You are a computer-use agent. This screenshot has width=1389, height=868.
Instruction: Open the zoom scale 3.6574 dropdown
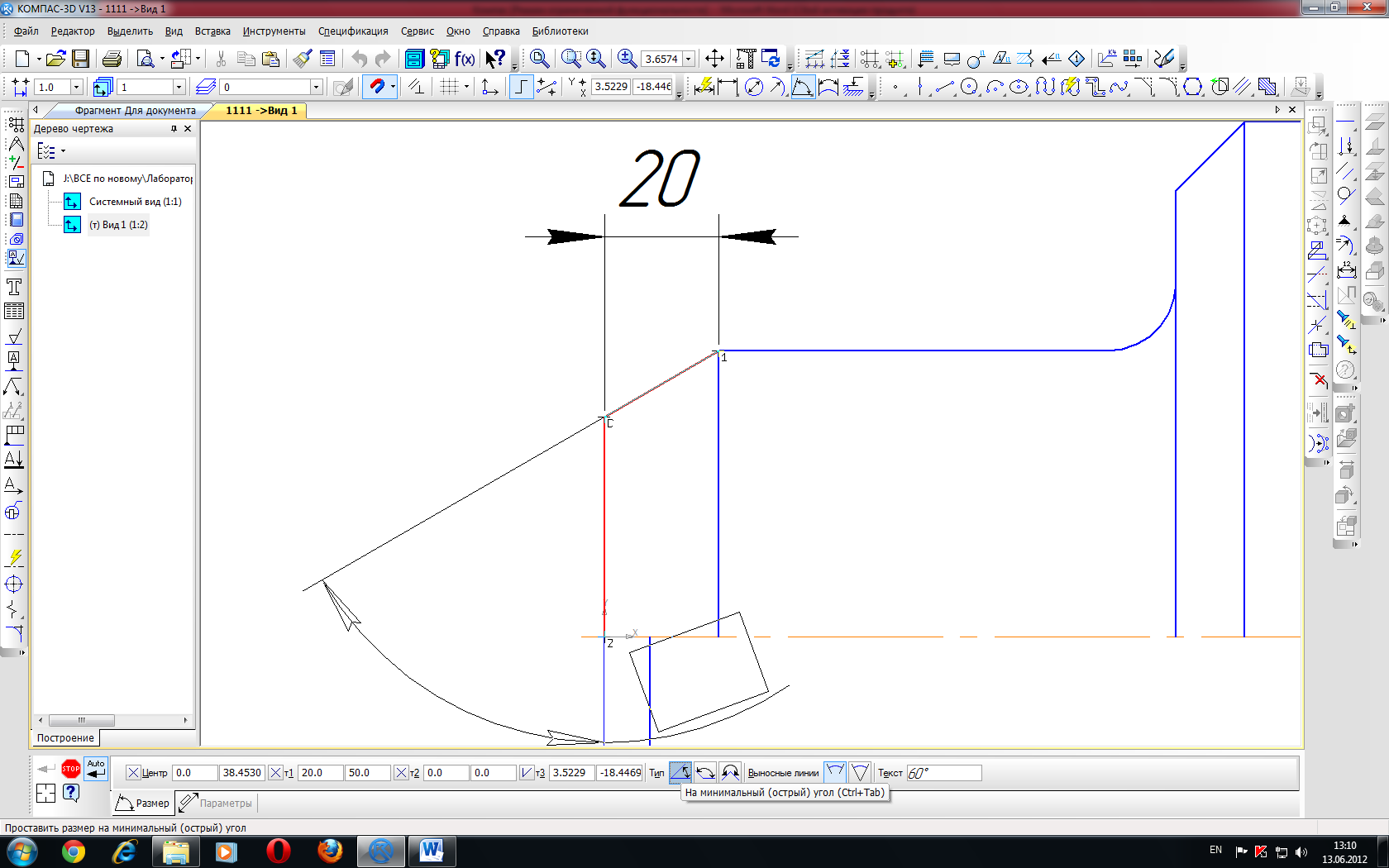688,59
